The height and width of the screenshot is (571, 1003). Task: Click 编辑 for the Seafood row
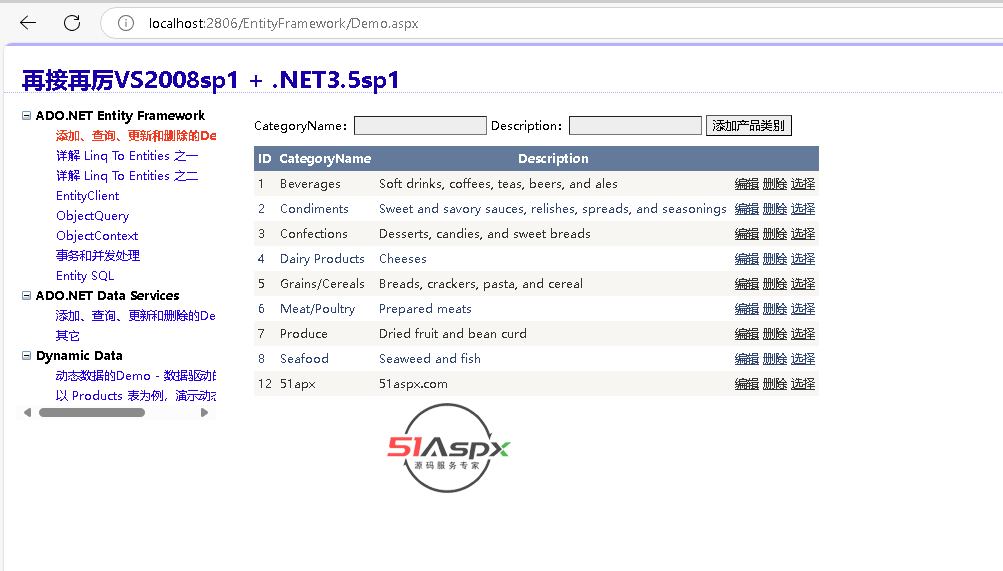click(x=746, y=359)
